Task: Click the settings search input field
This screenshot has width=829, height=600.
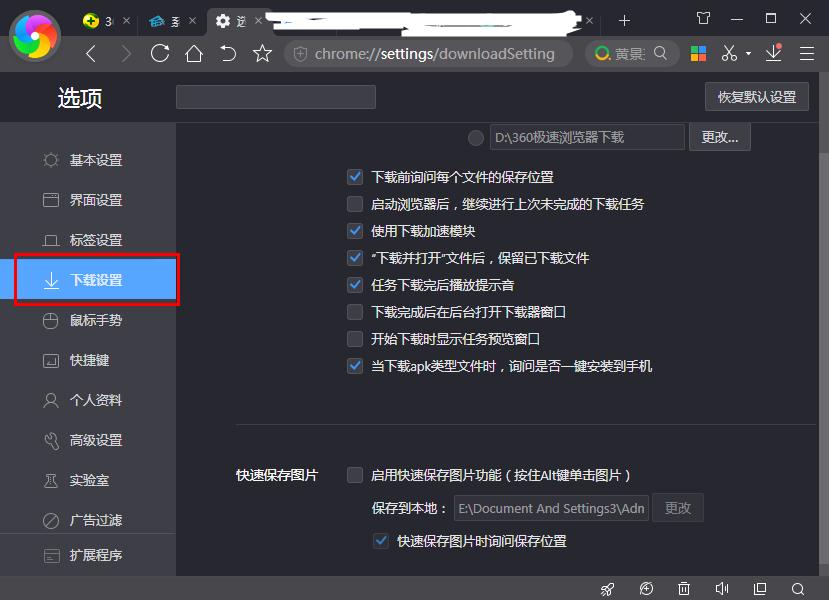Action: tap(276, 96)
